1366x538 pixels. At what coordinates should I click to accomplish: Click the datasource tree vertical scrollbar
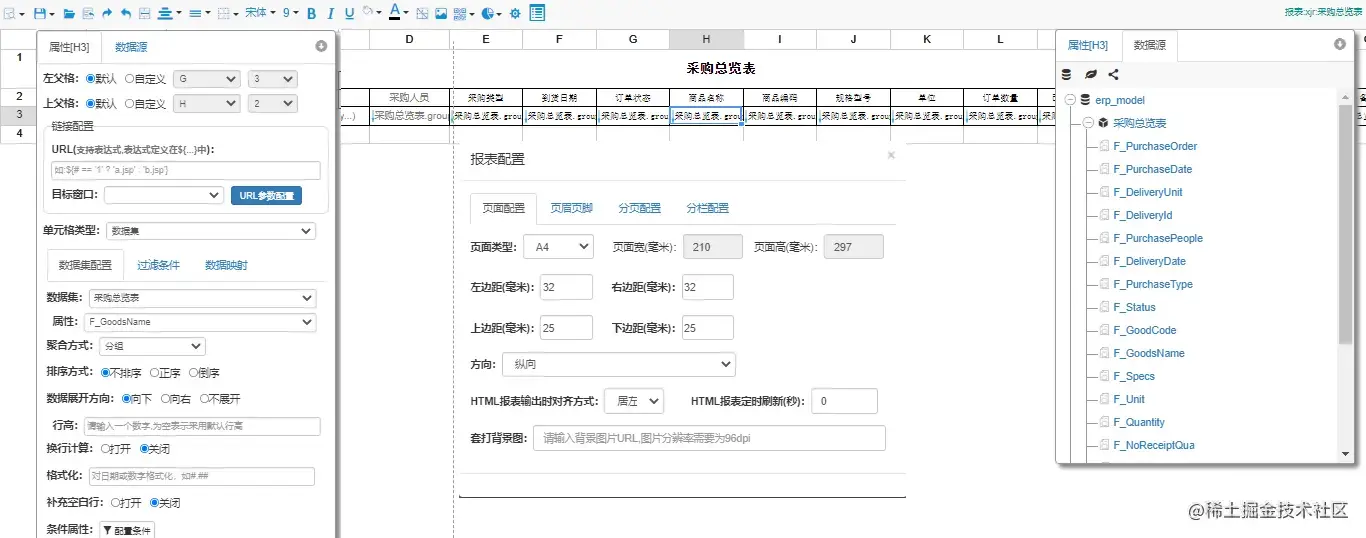click(1344, 224)
